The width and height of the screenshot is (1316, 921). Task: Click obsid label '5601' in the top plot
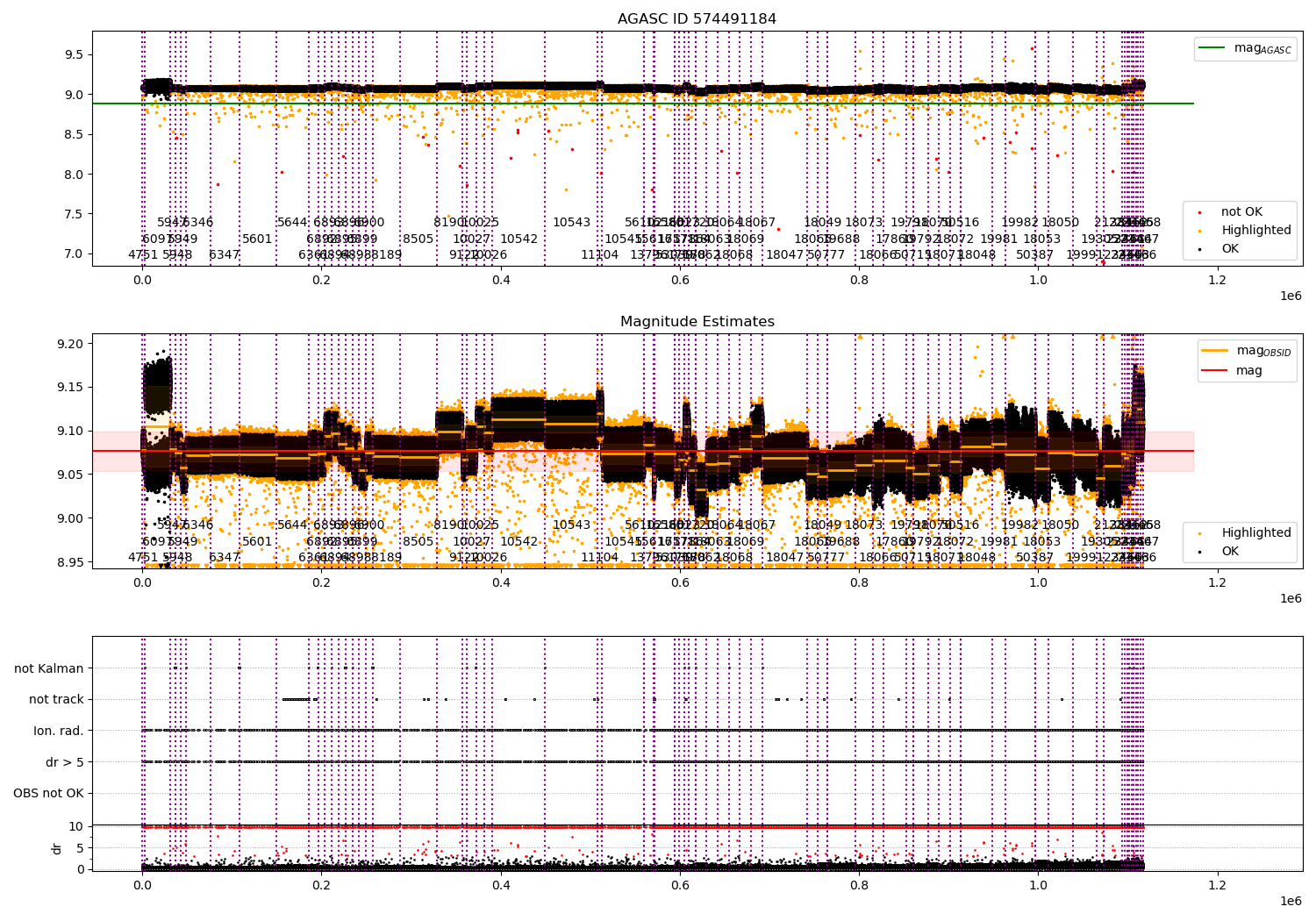click(257, 239)
